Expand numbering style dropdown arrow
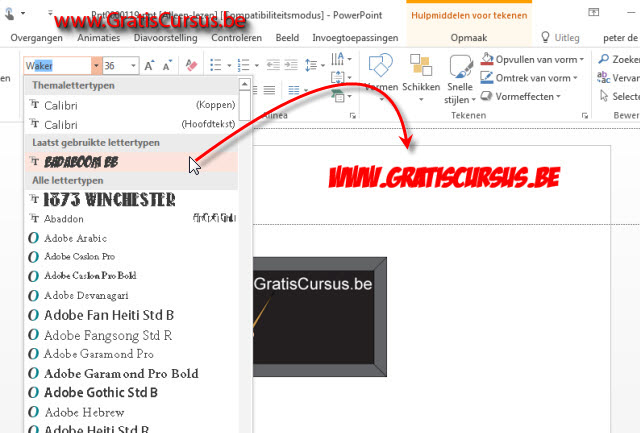The image size is (640, 433). tap(257, 65)
